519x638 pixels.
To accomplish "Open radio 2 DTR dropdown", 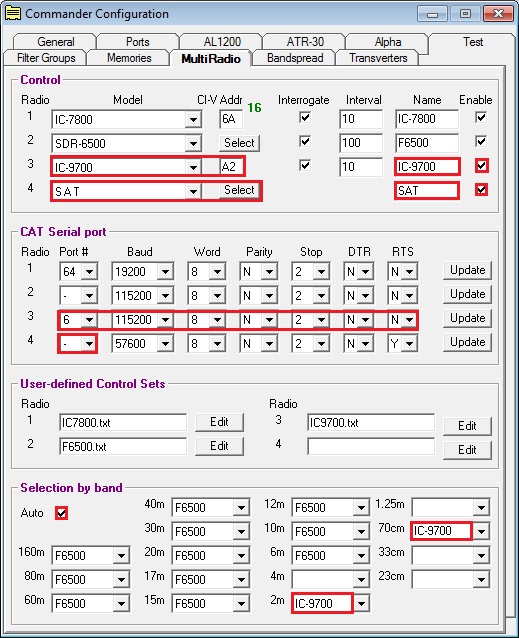I will click(x=366, y=295).
